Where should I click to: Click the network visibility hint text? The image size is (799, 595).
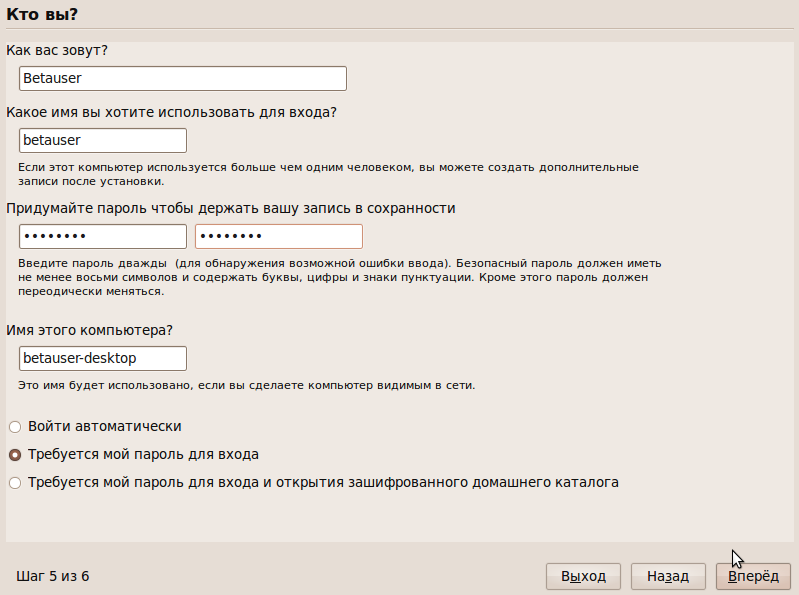(x=247, y=385)
